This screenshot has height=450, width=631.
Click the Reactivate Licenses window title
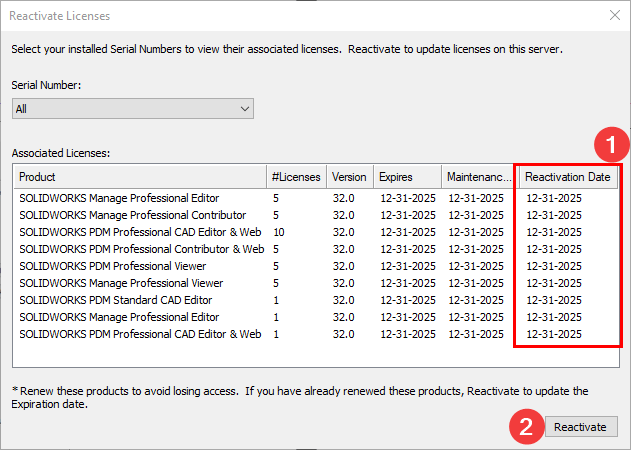60,16
